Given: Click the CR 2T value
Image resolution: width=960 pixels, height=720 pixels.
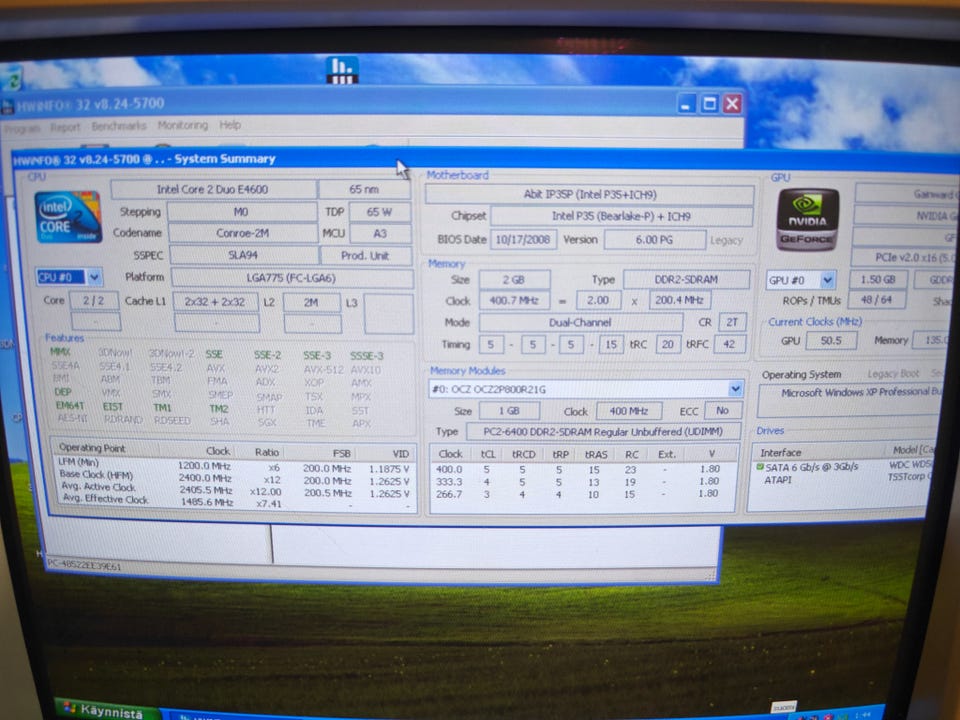Looking at the screenshot, I should [732, 322].
